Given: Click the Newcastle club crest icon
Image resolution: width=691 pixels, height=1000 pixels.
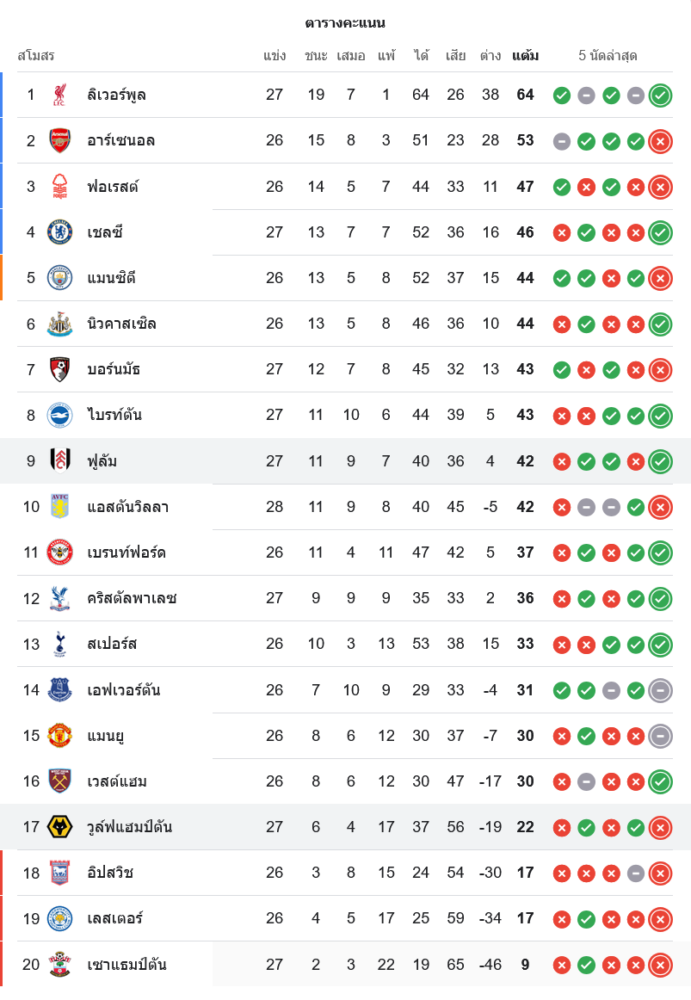Looking at the screenshot, I should pyautogui.click(x=60, y=324).
